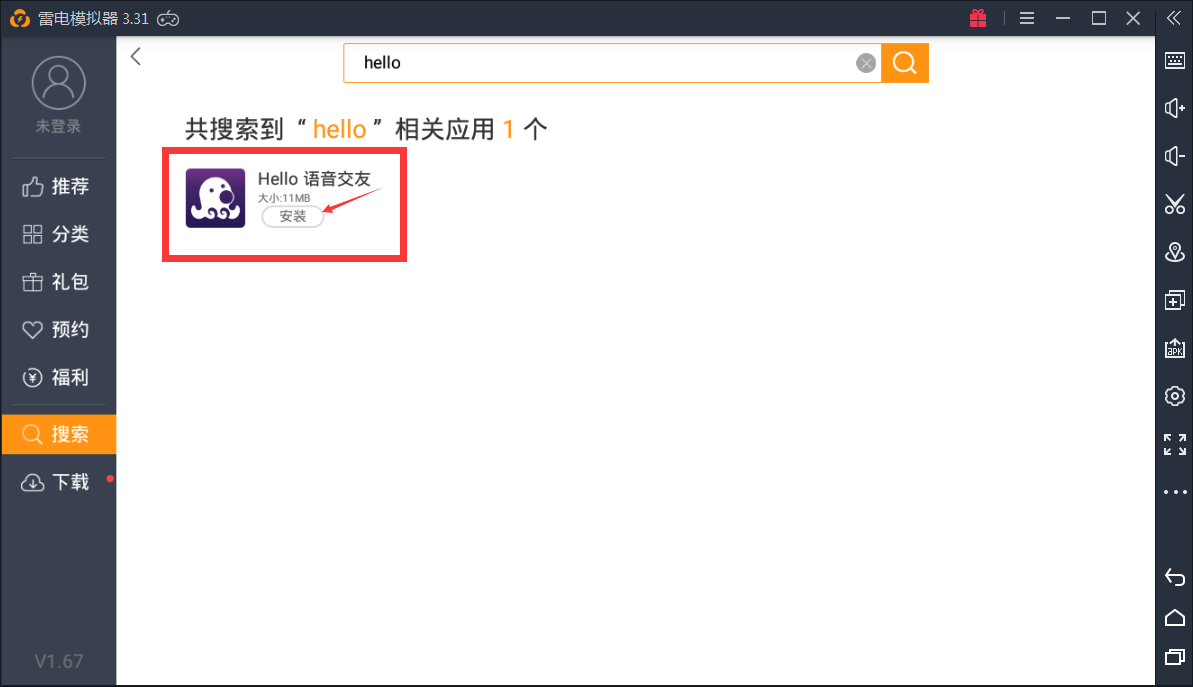
Task: Clear the hello search text
Action: point(865,62)
